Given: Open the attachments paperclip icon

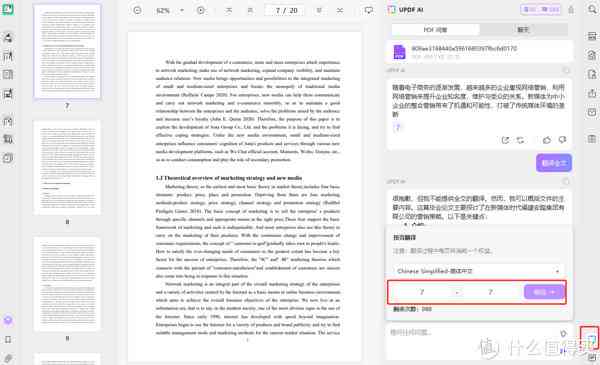Looking at the screenshot, I should (8, 358).
